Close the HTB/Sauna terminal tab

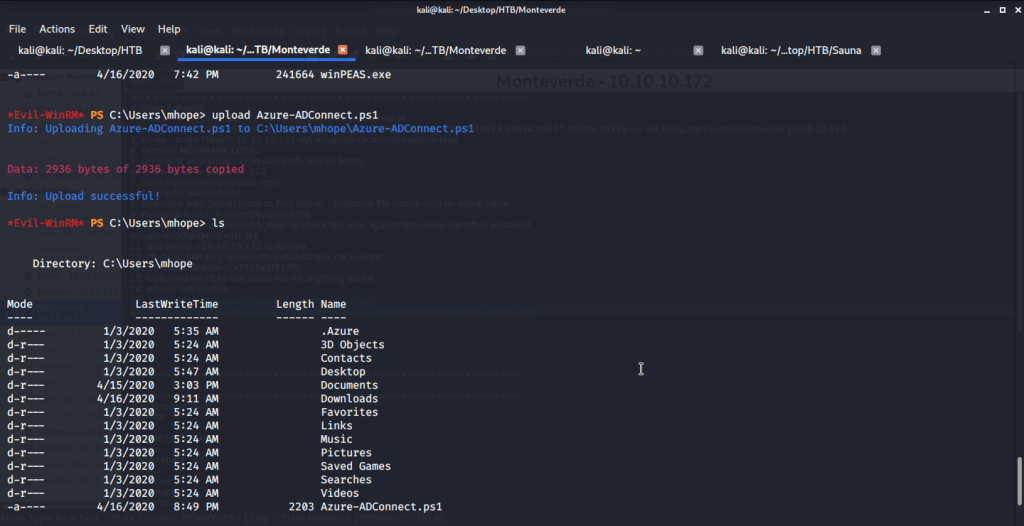[875, 50]
